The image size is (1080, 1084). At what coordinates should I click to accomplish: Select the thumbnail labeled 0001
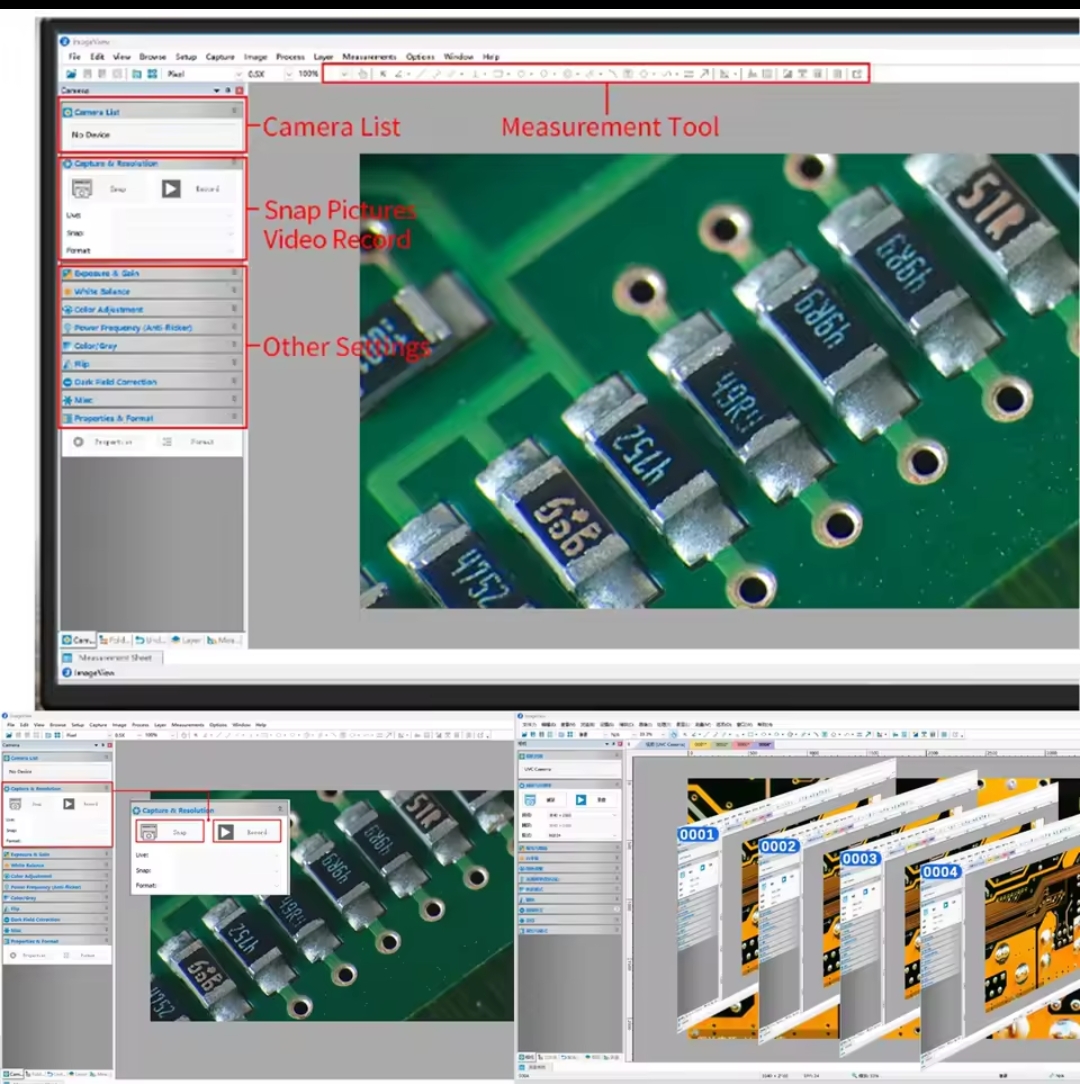pyautogui.click(x=697, y=835)
